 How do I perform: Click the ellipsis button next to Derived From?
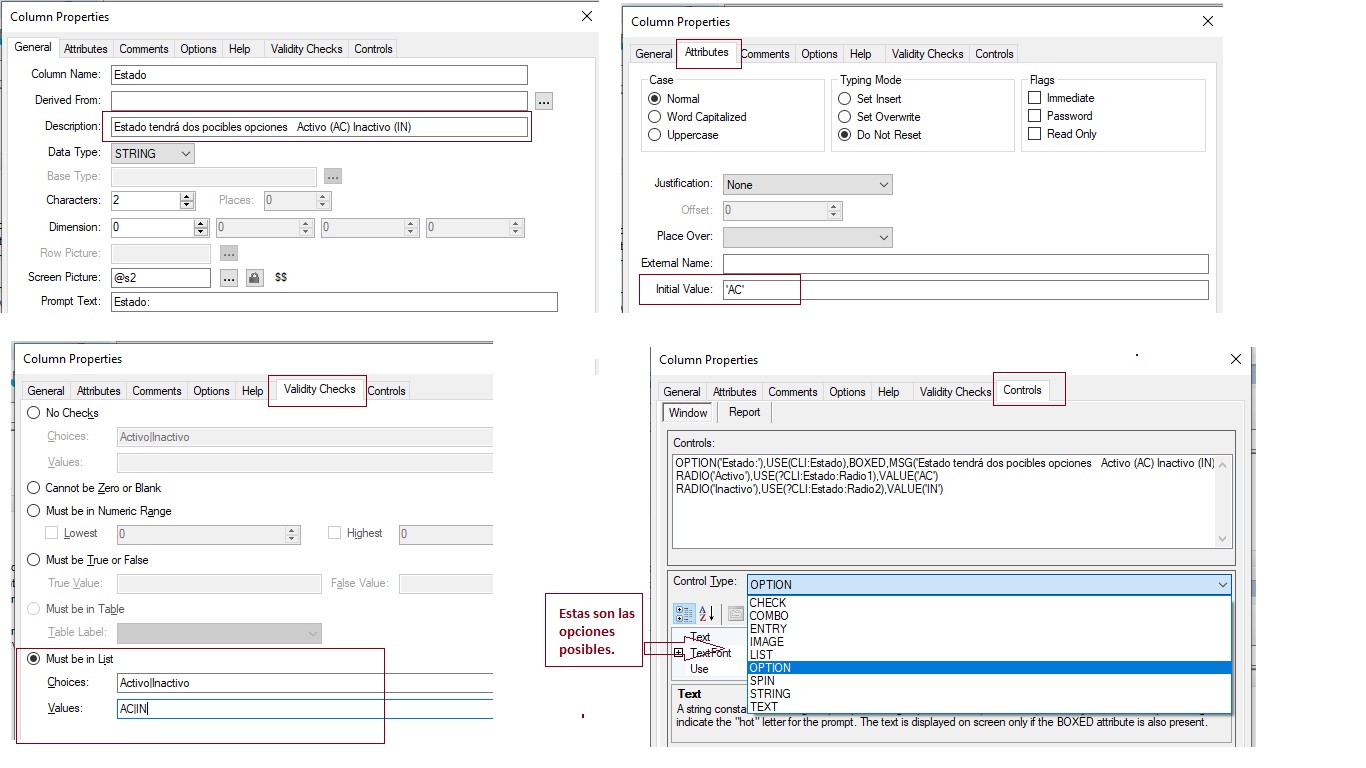point(543,101)
